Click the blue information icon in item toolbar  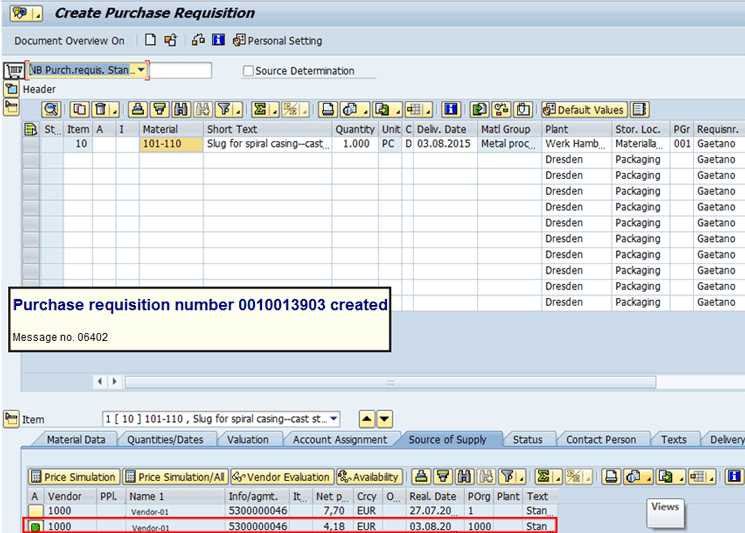(450, 110)
